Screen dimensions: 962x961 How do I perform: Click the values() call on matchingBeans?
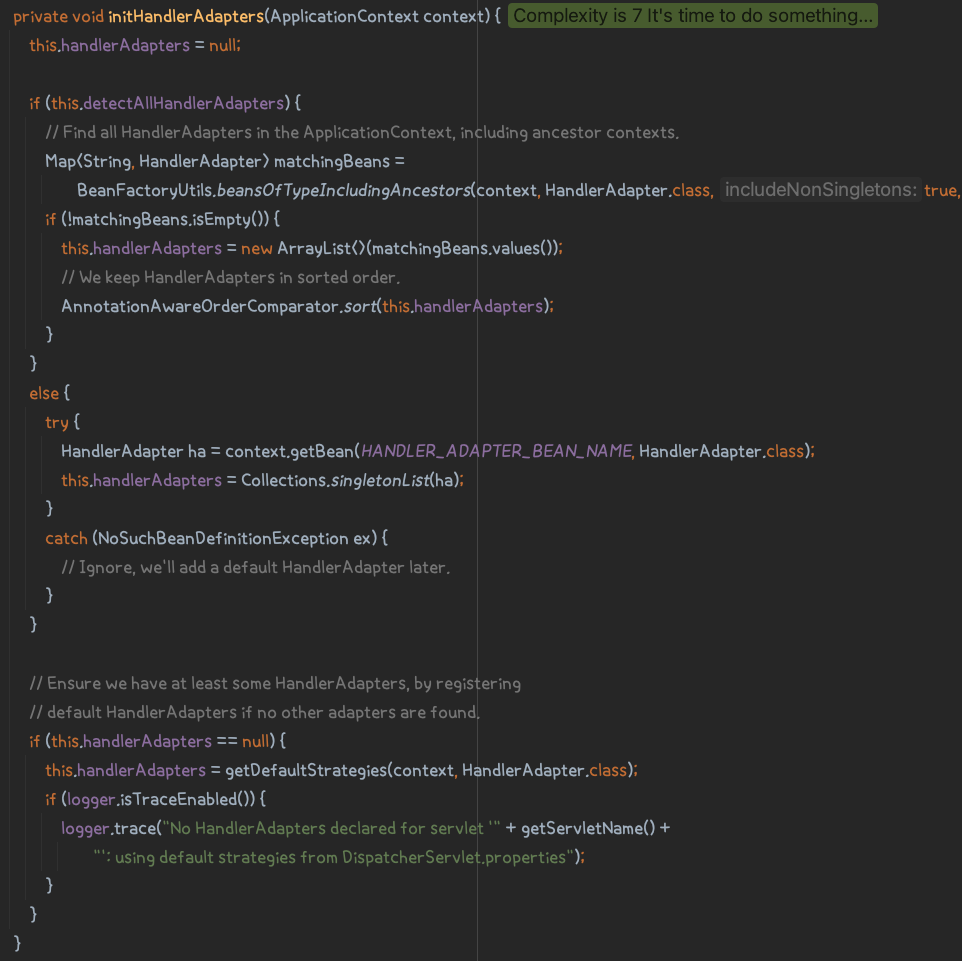point(523,248)
